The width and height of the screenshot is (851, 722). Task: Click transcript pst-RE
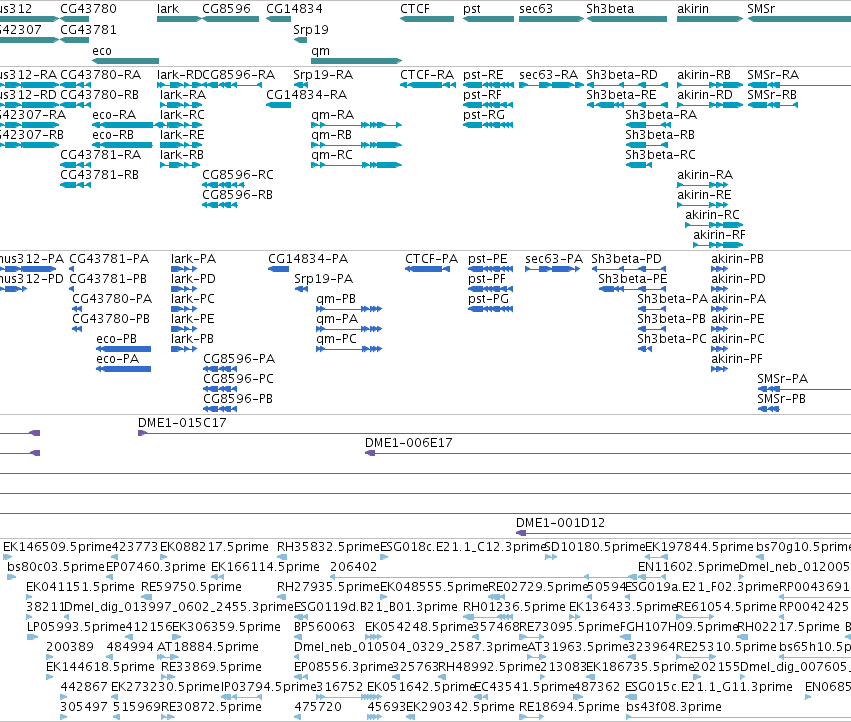click(x=488, y=85)
